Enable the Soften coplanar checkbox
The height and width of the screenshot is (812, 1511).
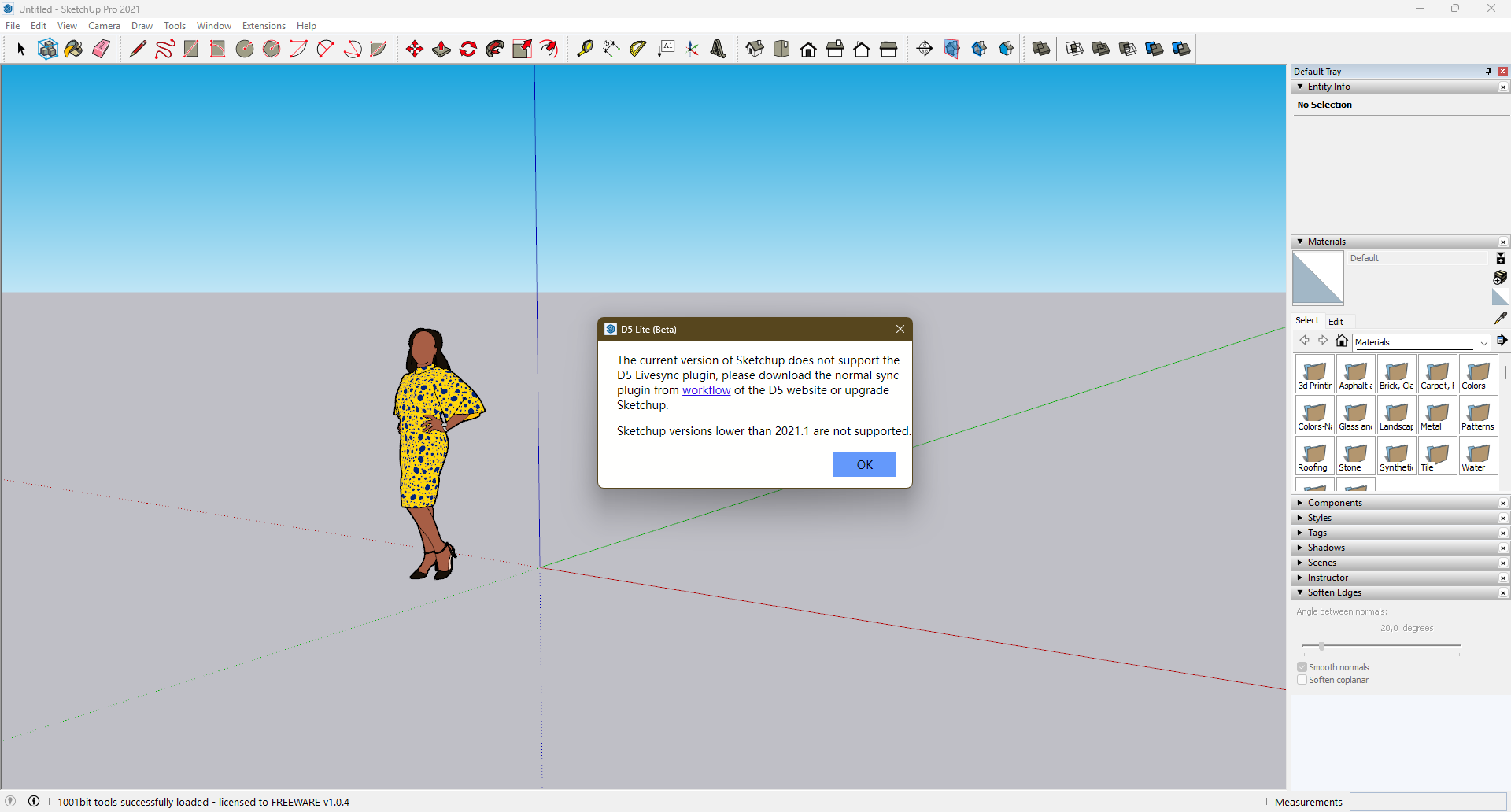click(x=1302, y=680)
